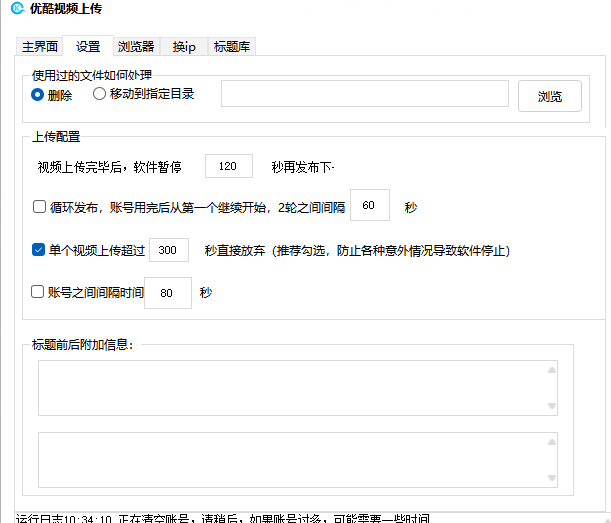Image resolution: width=611 pixels, height=523 pixels.
Task: Click the 视频上传完毕后，软件暂停 text
Action: click(109, 167)
